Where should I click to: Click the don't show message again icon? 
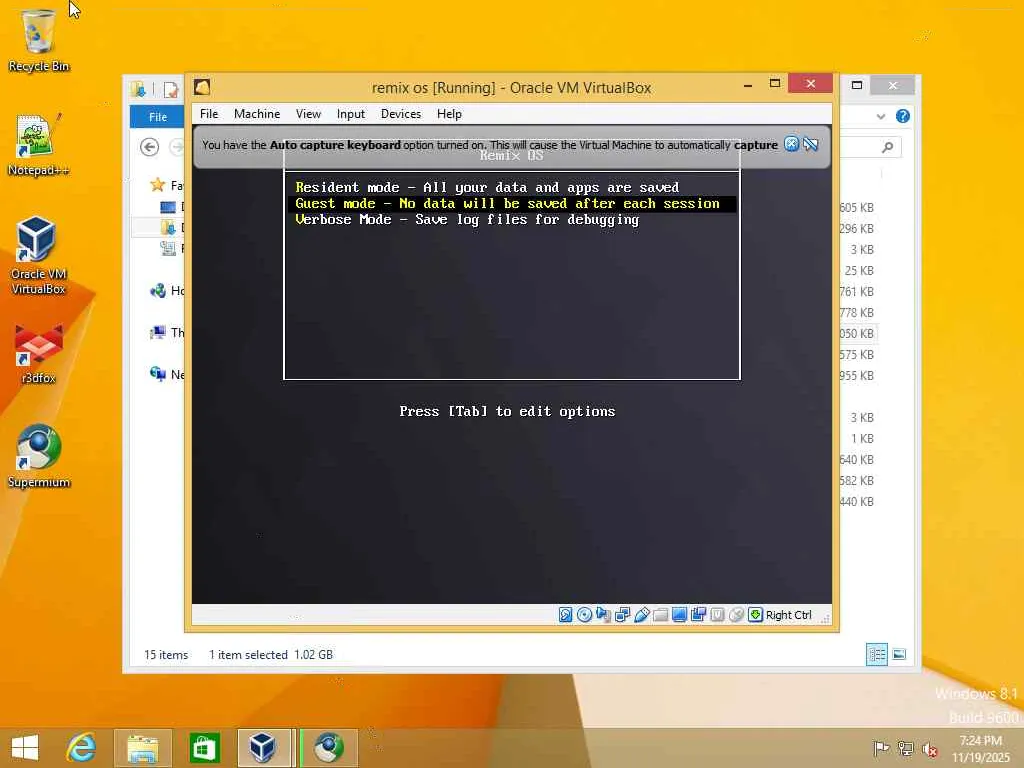811,144
